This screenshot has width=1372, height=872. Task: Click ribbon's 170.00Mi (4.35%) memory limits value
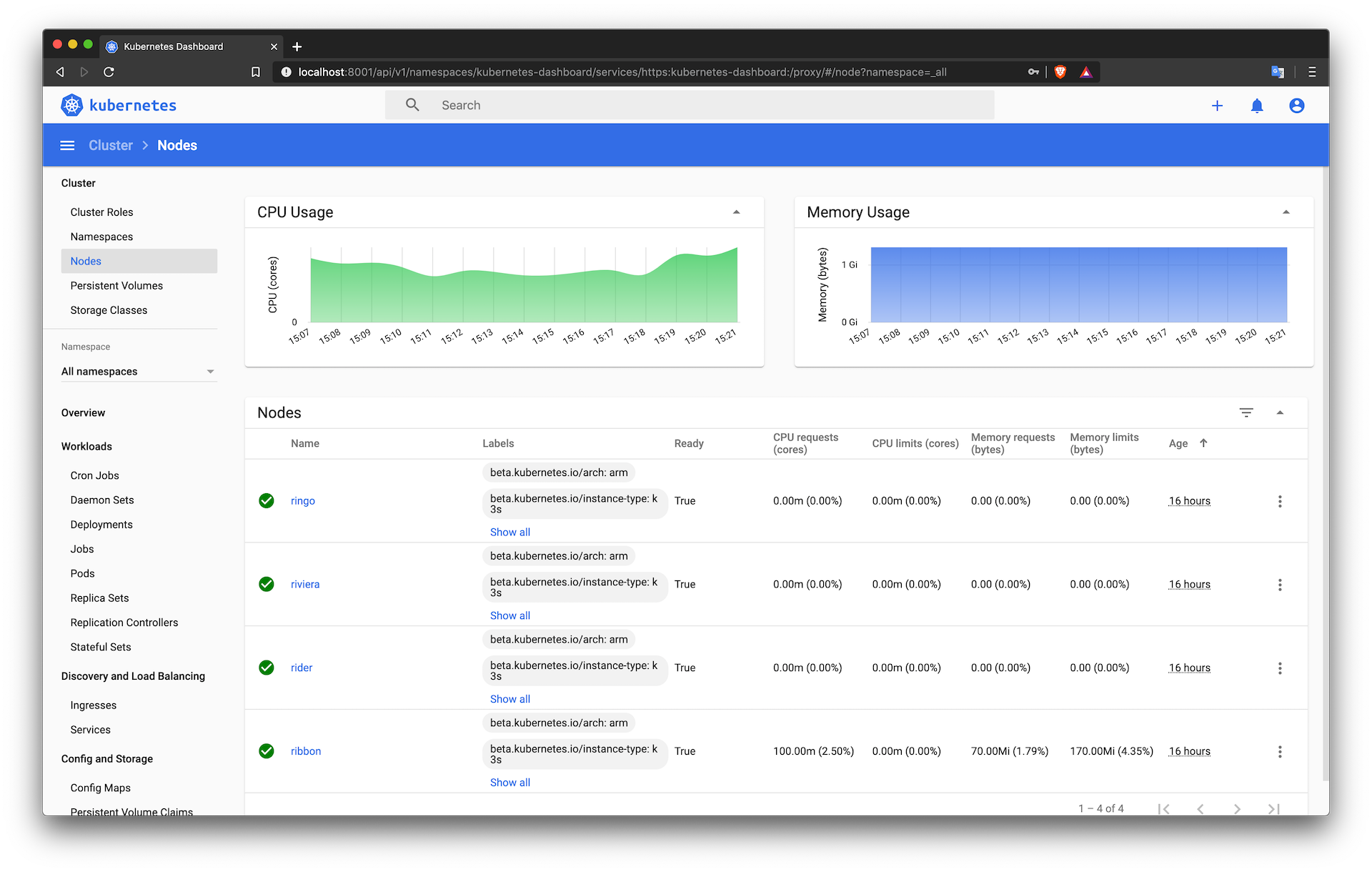1111,751
